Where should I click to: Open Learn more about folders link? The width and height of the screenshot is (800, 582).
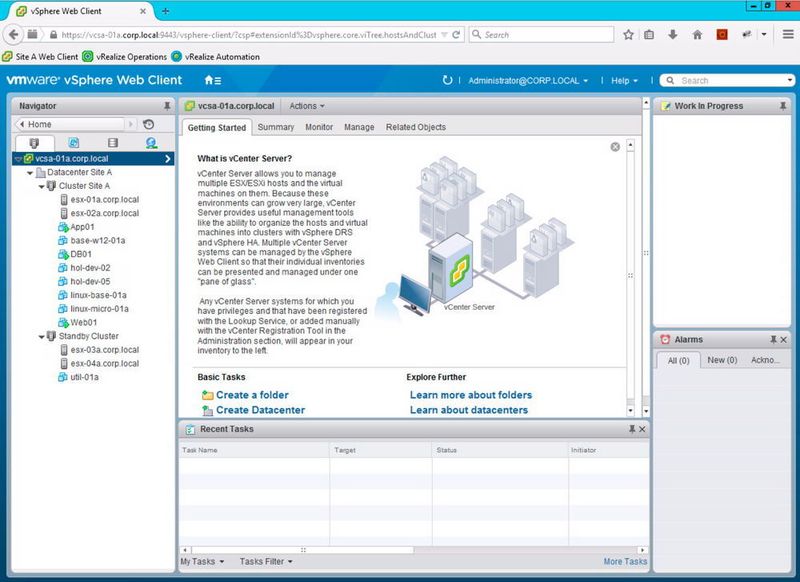[471, 395]
